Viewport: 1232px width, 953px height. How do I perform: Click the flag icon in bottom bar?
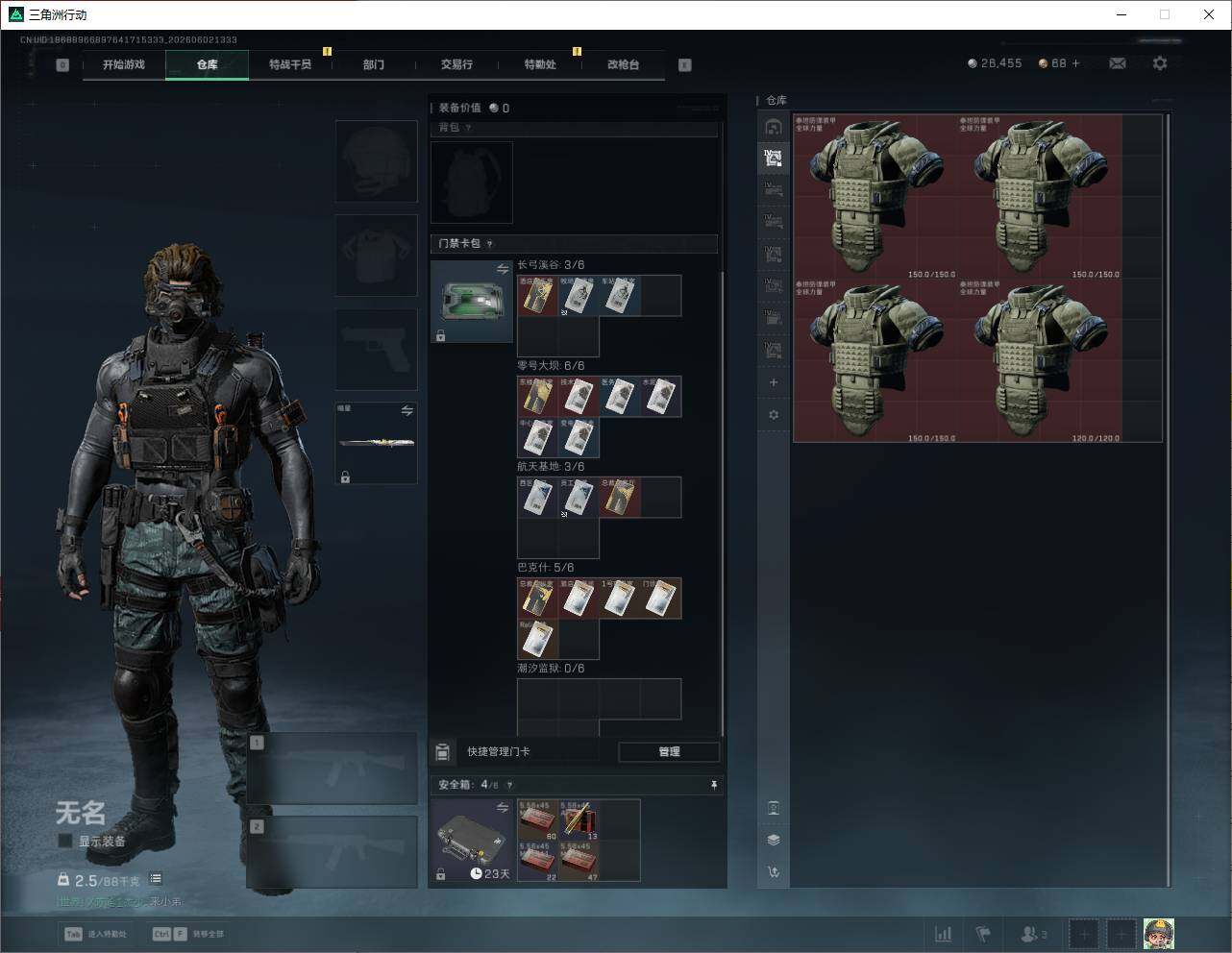click(983, 934)
